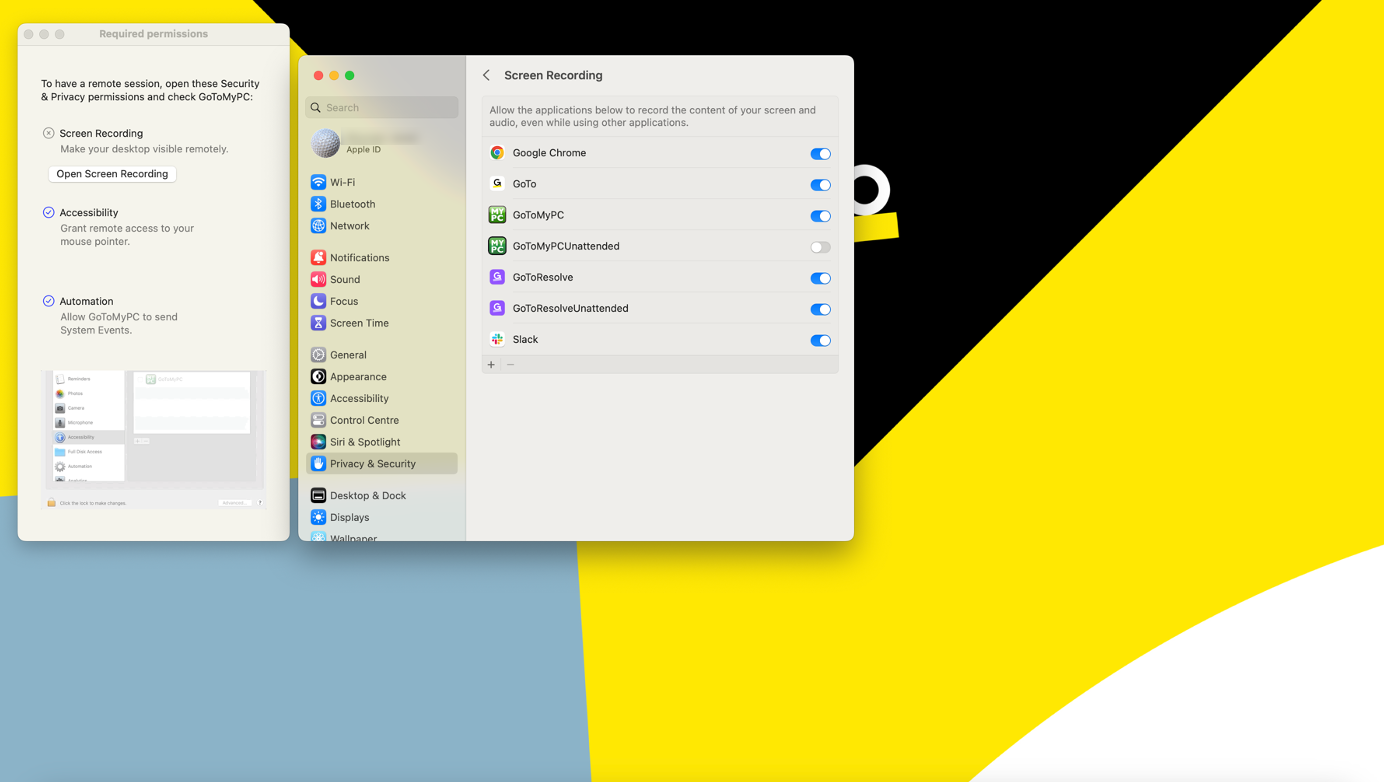Select the Focus icon
Viewport: 1384px width, 782px height.
pos(319,301)
